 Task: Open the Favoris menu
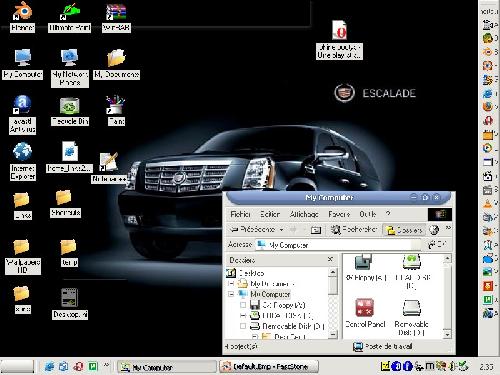[x=339, y=214]
